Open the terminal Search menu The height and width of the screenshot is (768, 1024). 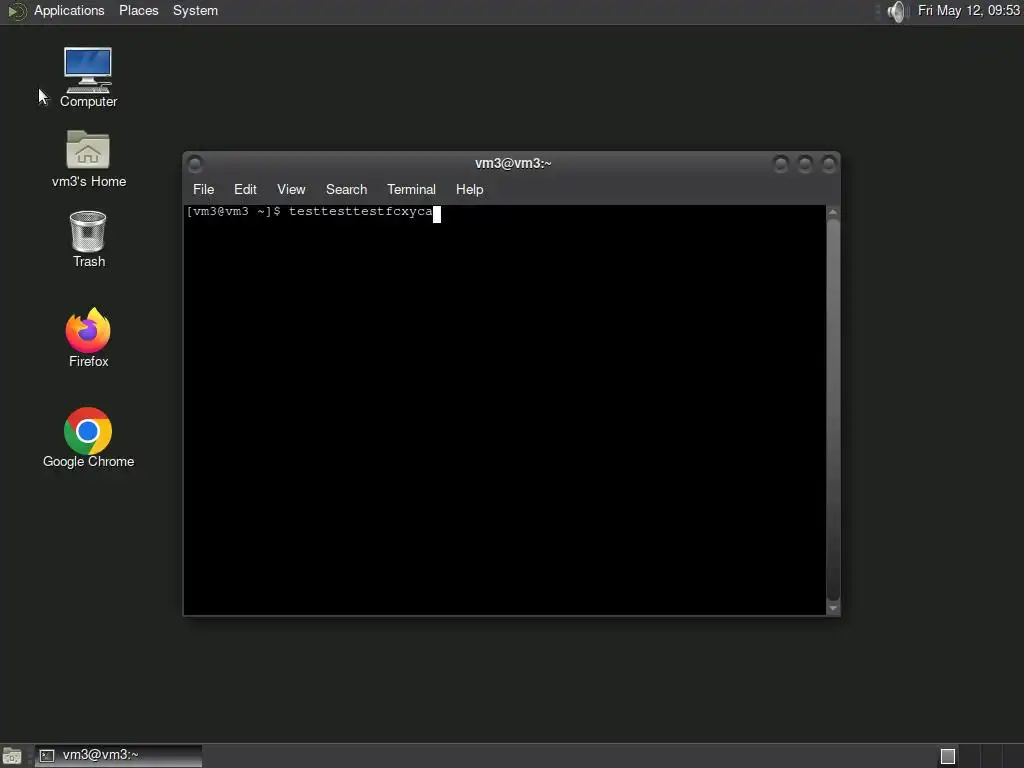click(x=346, y=189)
